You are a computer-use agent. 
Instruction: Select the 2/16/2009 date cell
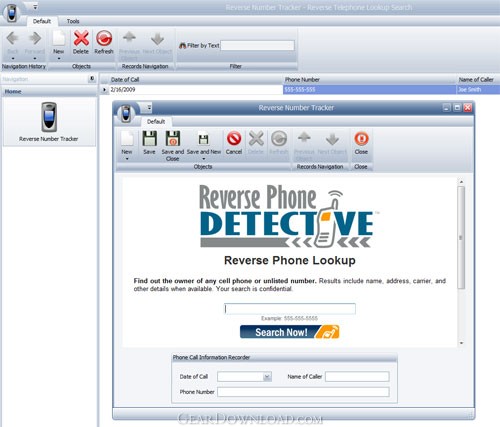[x=196, y=90]
